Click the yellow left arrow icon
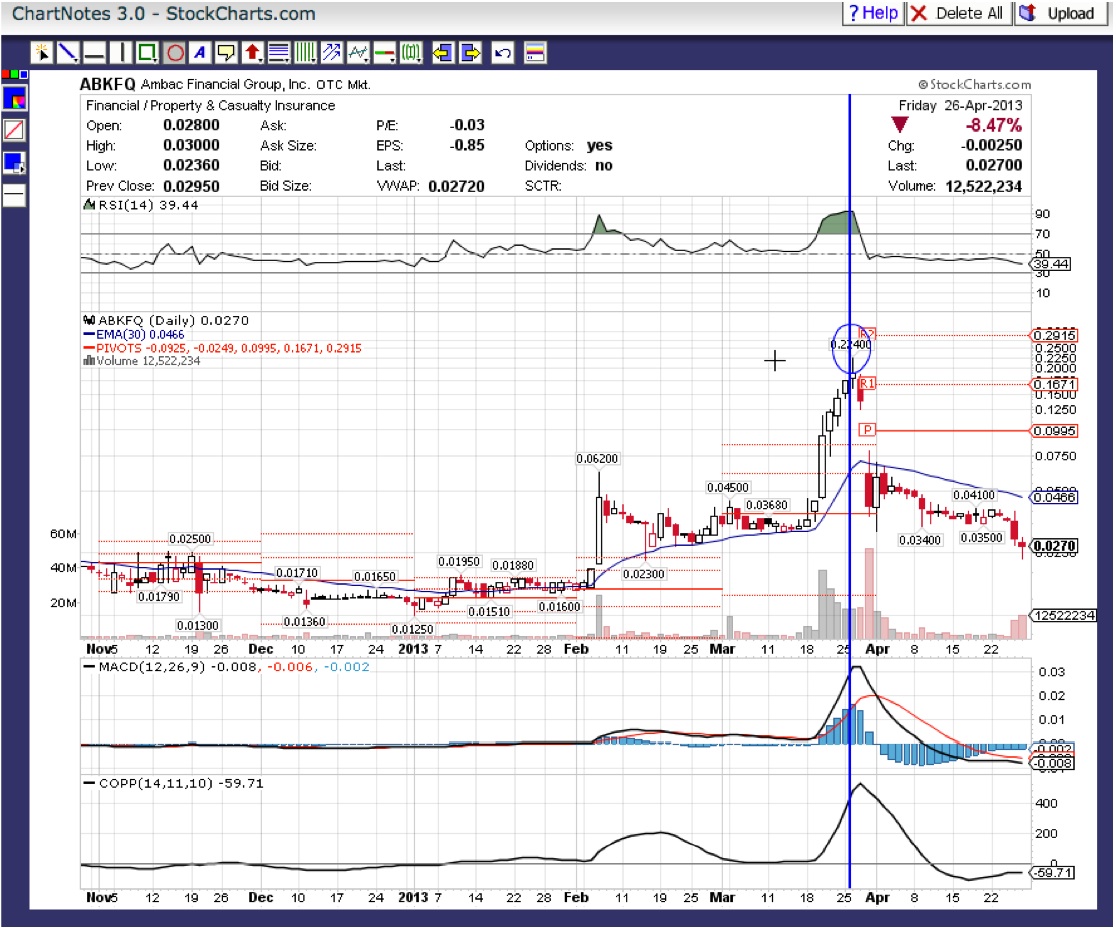The height and width of the screenshot is (928, 1116). tap(443, 53)
